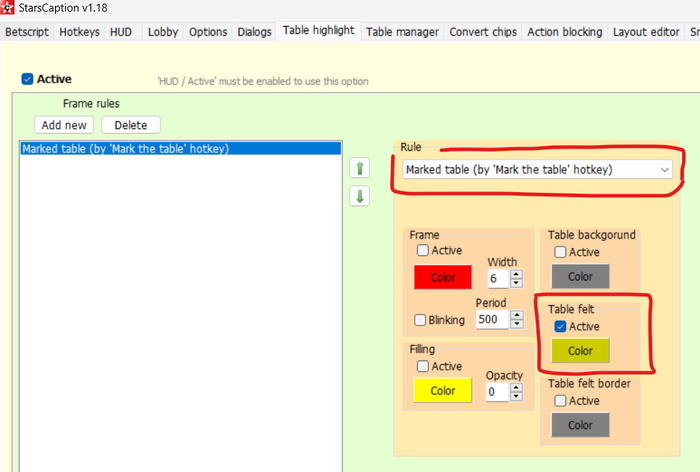700x472 pixels.
Task: Move rule down with green down arrow
Action: coord(359,196)
